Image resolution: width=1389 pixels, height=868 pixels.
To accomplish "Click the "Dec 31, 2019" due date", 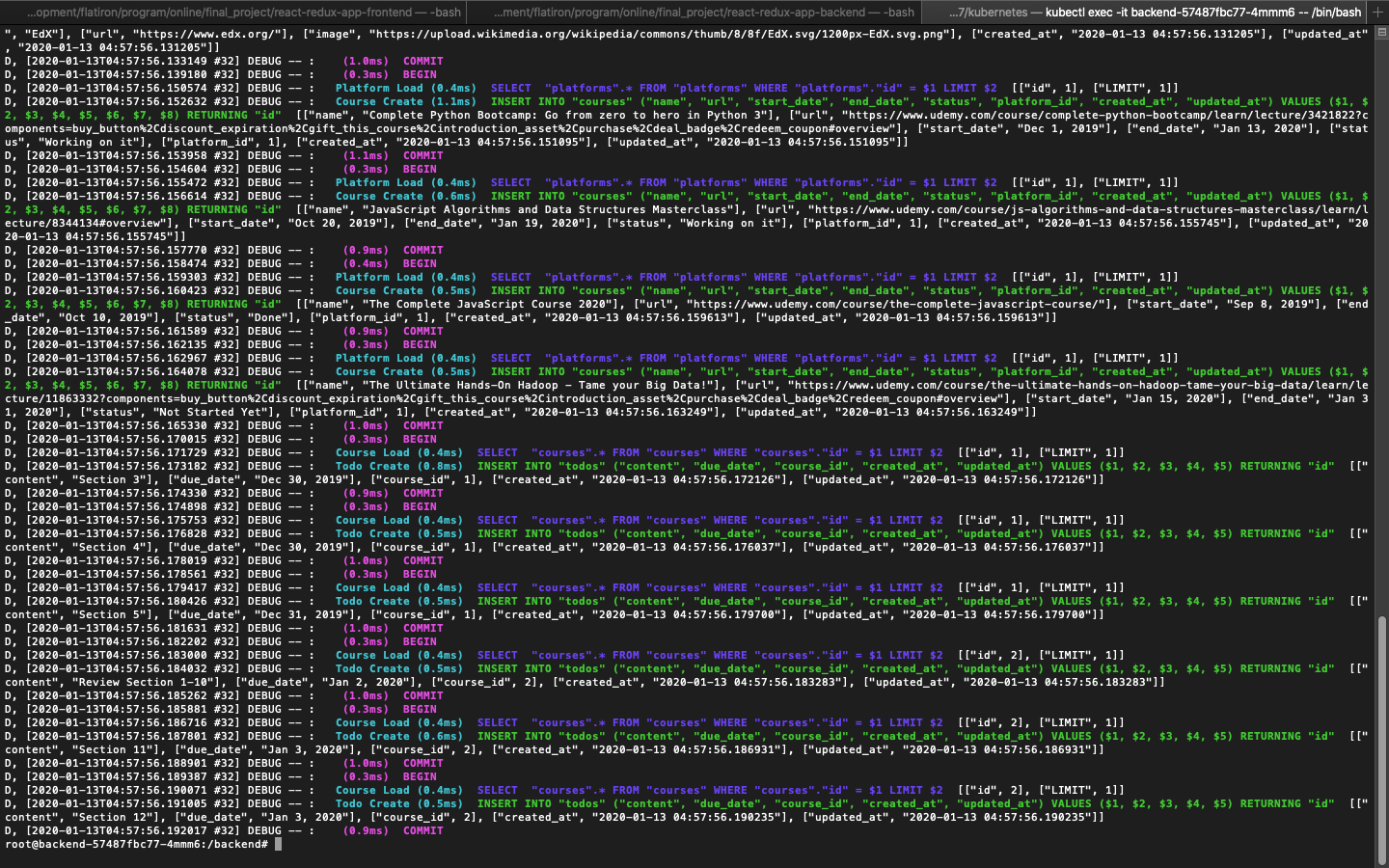I will click(302, 614).
